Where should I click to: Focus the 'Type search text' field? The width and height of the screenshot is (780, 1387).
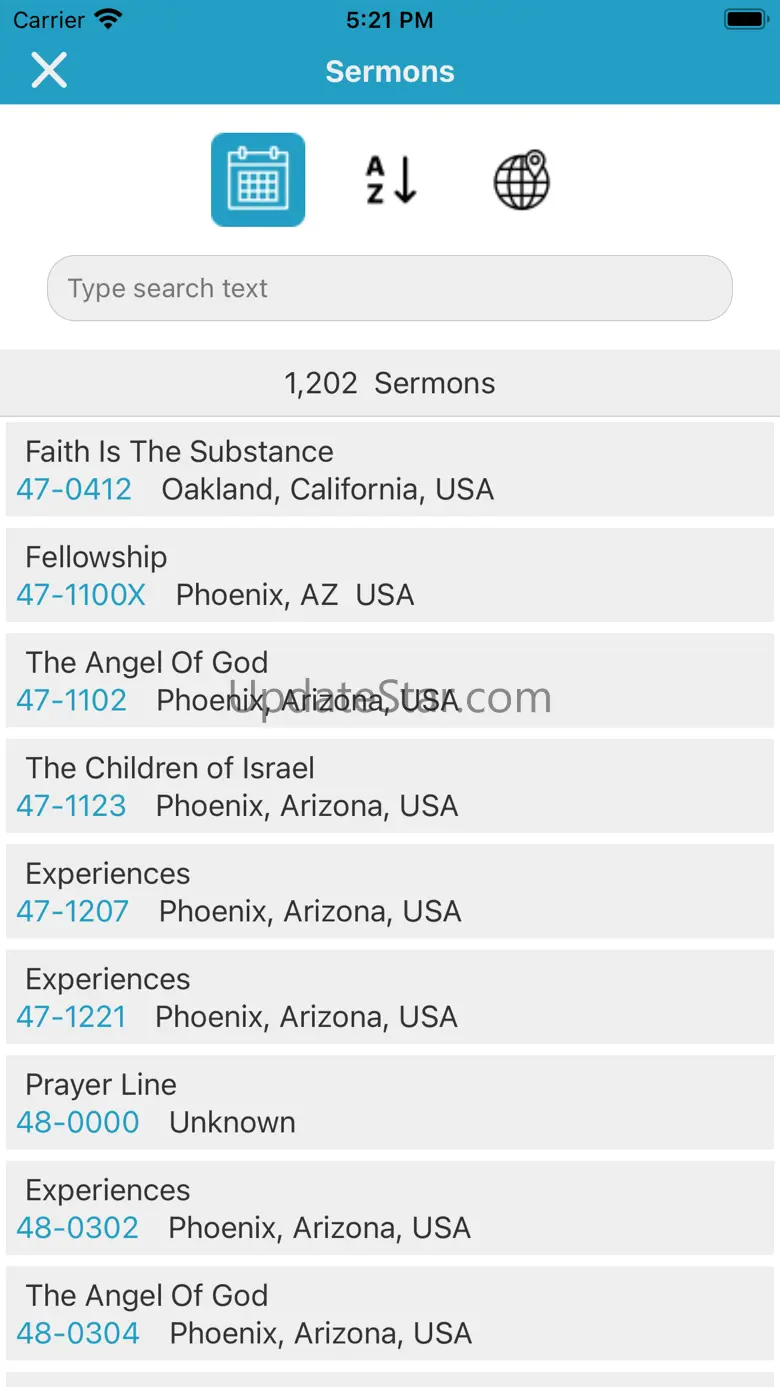pos(390,288)
